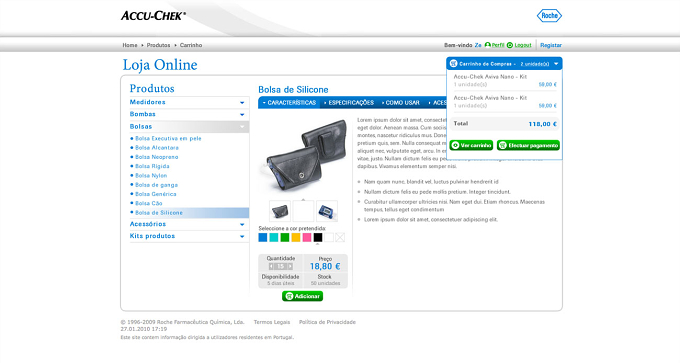This screenshot has height=363, width=680.
Task: Select the pink color swatch
Action: pyautogui.click(x=307, y=237)
